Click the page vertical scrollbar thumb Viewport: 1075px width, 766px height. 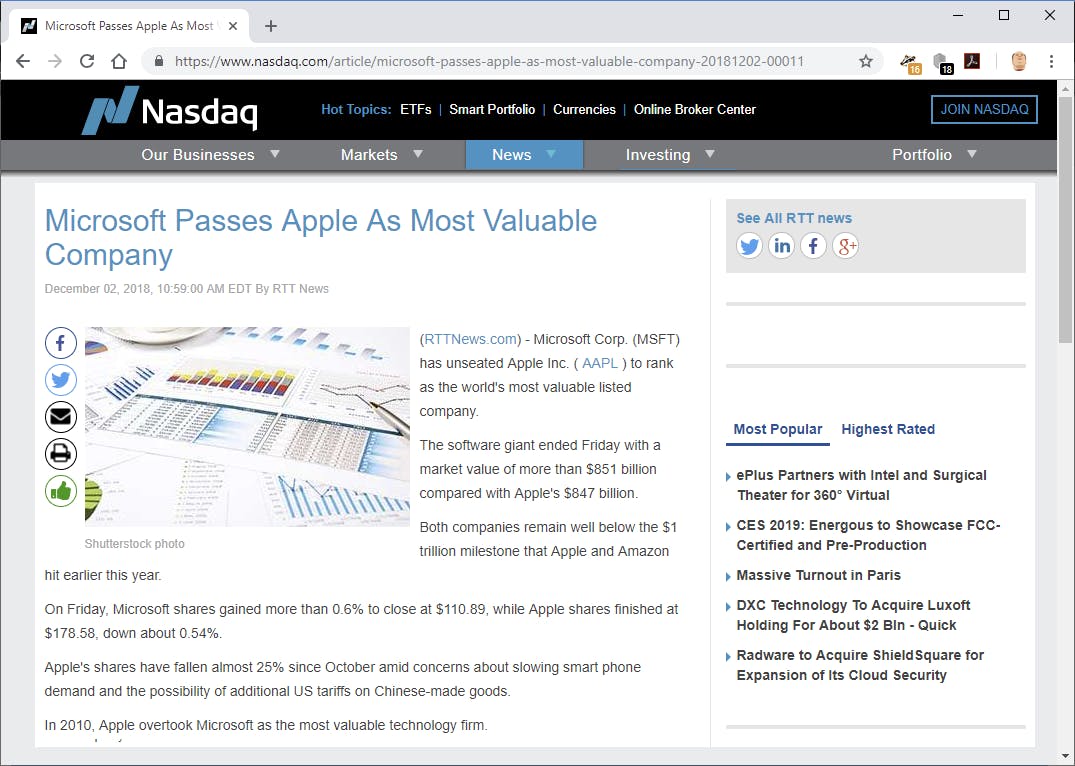1065,219
